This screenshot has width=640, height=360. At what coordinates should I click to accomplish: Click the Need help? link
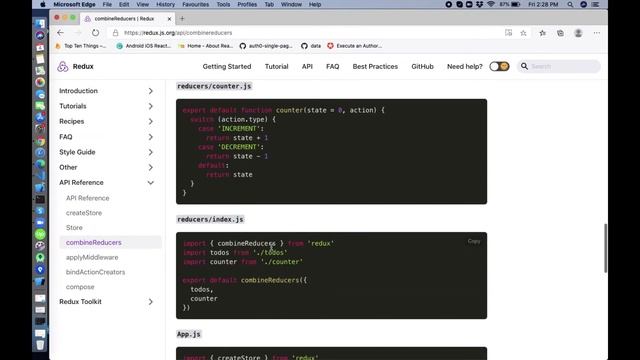[x=464, y=67]
